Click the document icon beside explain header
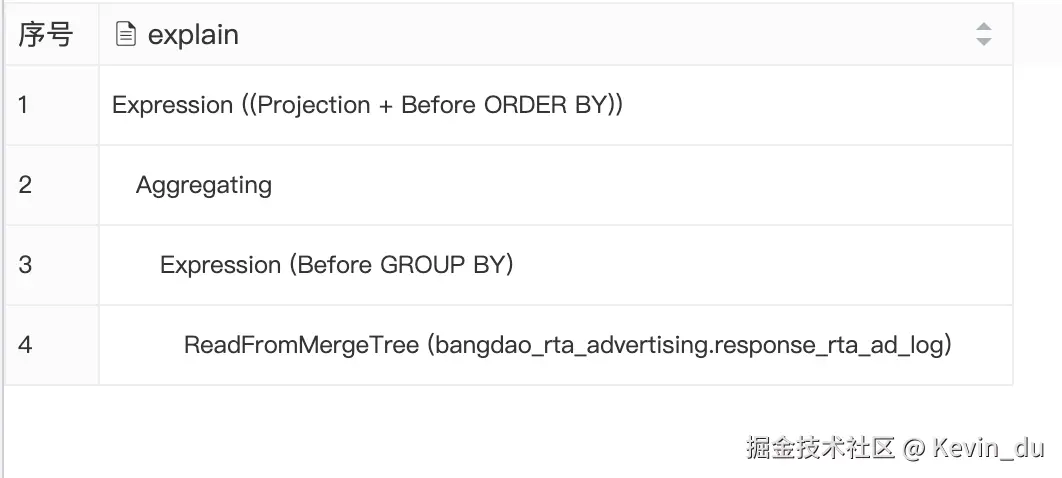1062x478 pixels. tap(126, 35)
